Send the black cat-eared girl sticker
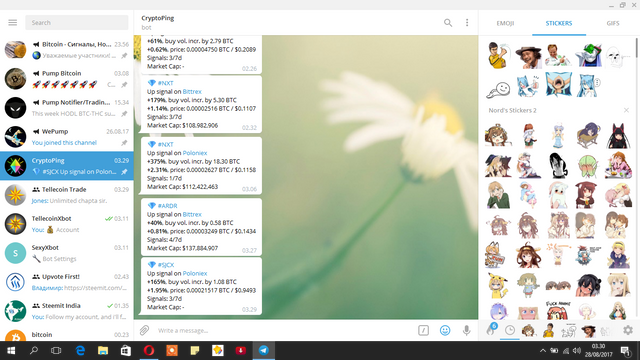 coord(618,136)
